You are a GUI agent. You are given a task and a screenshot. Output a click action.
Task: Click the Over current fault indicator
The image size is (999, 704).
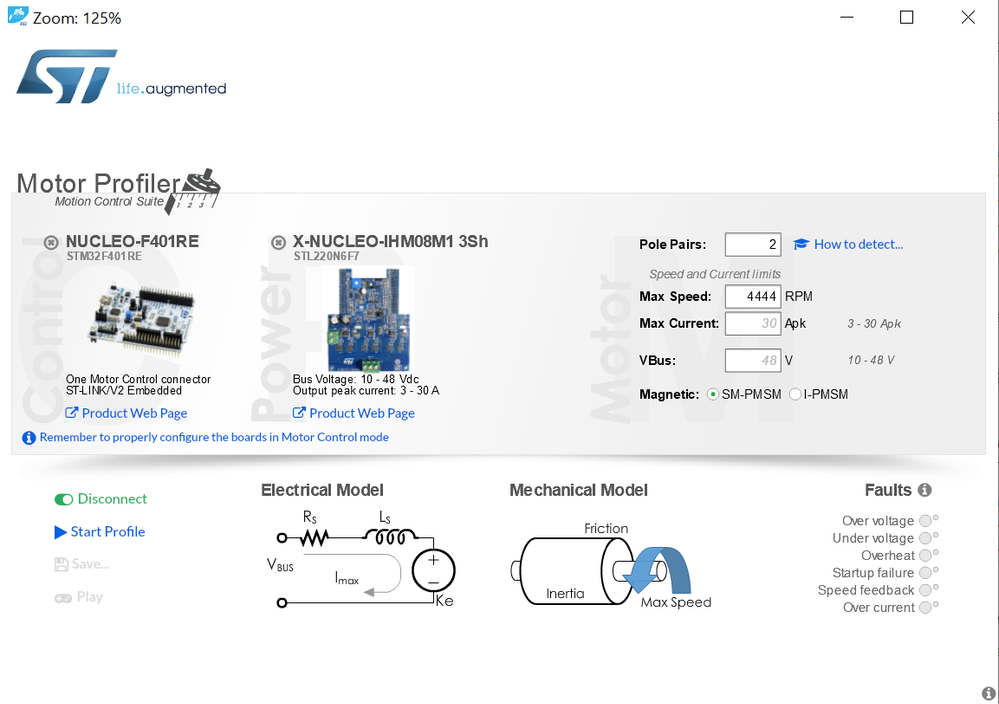pos(926,608)
